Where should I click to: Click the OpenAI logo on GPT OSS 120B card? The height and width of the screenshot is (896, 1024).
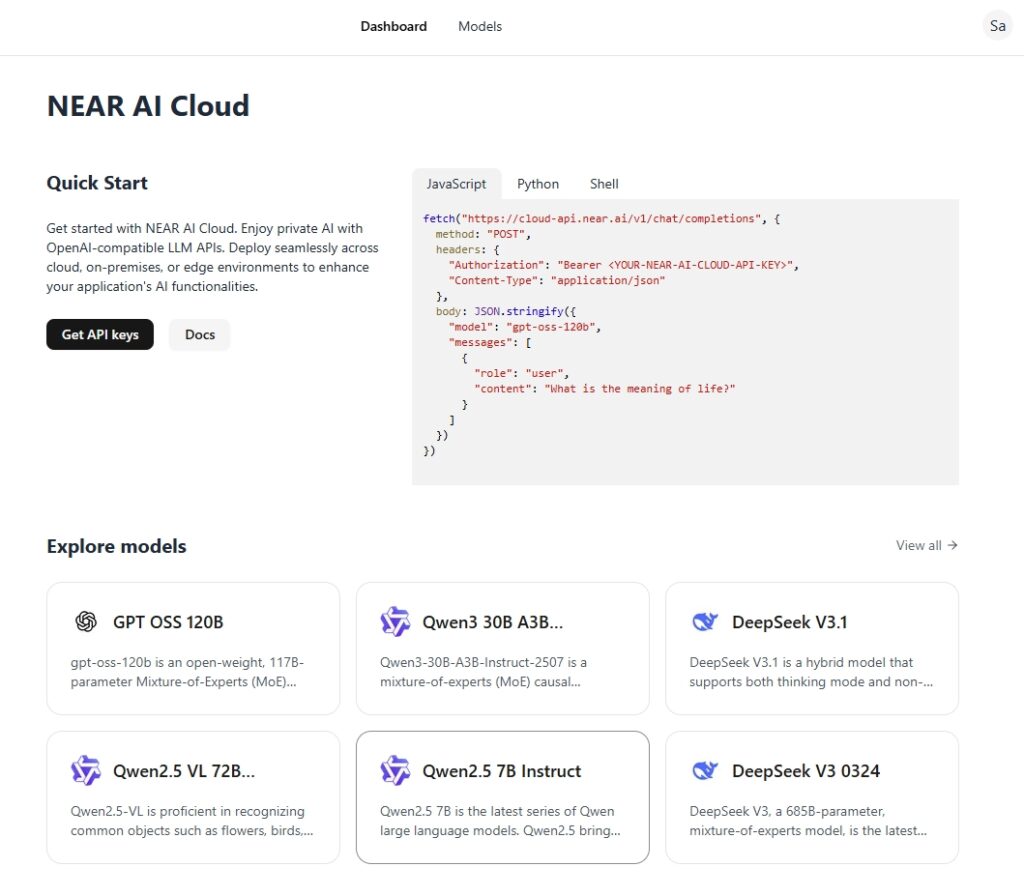click(86, 622)
